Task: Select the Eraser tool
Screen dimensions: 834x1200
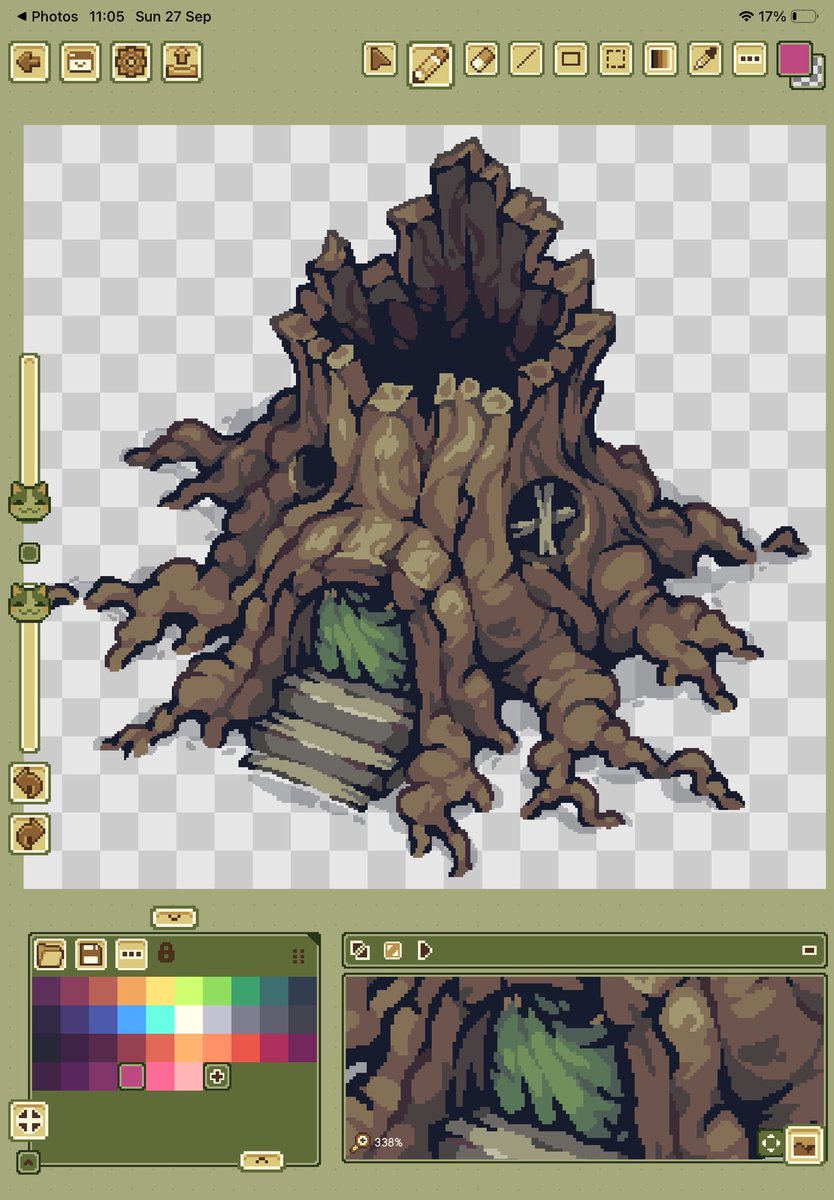Action: coord(481,60)
